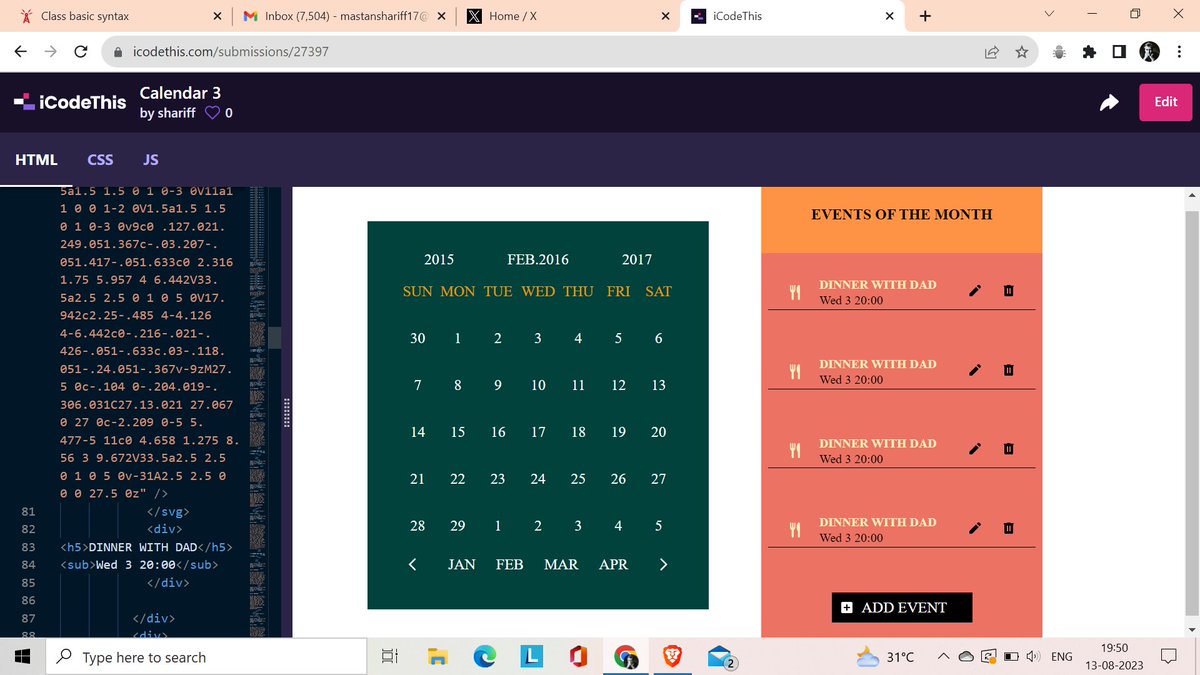Toggle the browser extensions puzzle icon
The height and width of the screenshot is (675, 1200).
[1089, 50]
